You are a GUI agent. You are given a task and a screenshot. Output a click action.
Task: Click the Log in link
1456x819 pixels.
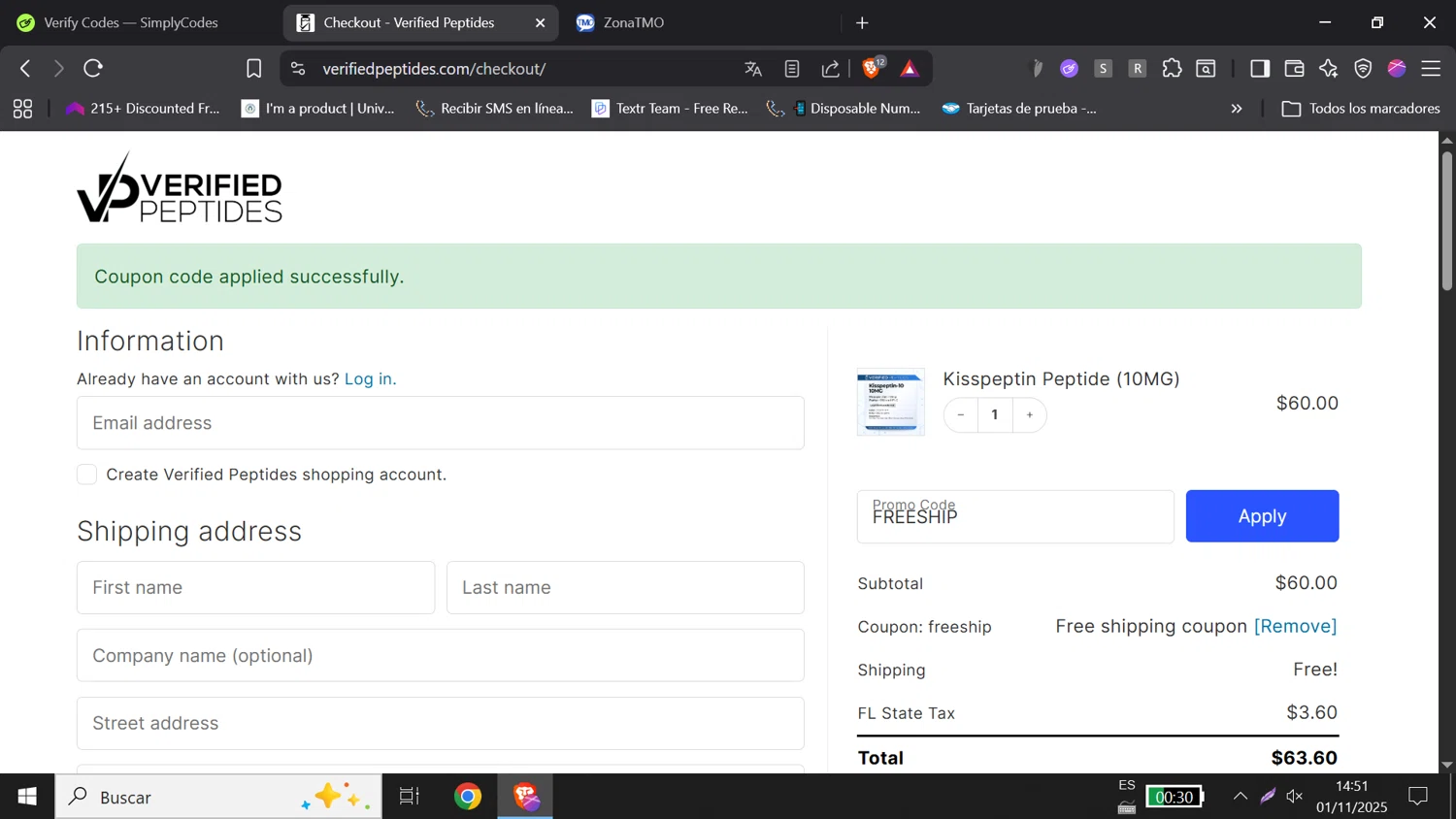click(x=370, y=378)
